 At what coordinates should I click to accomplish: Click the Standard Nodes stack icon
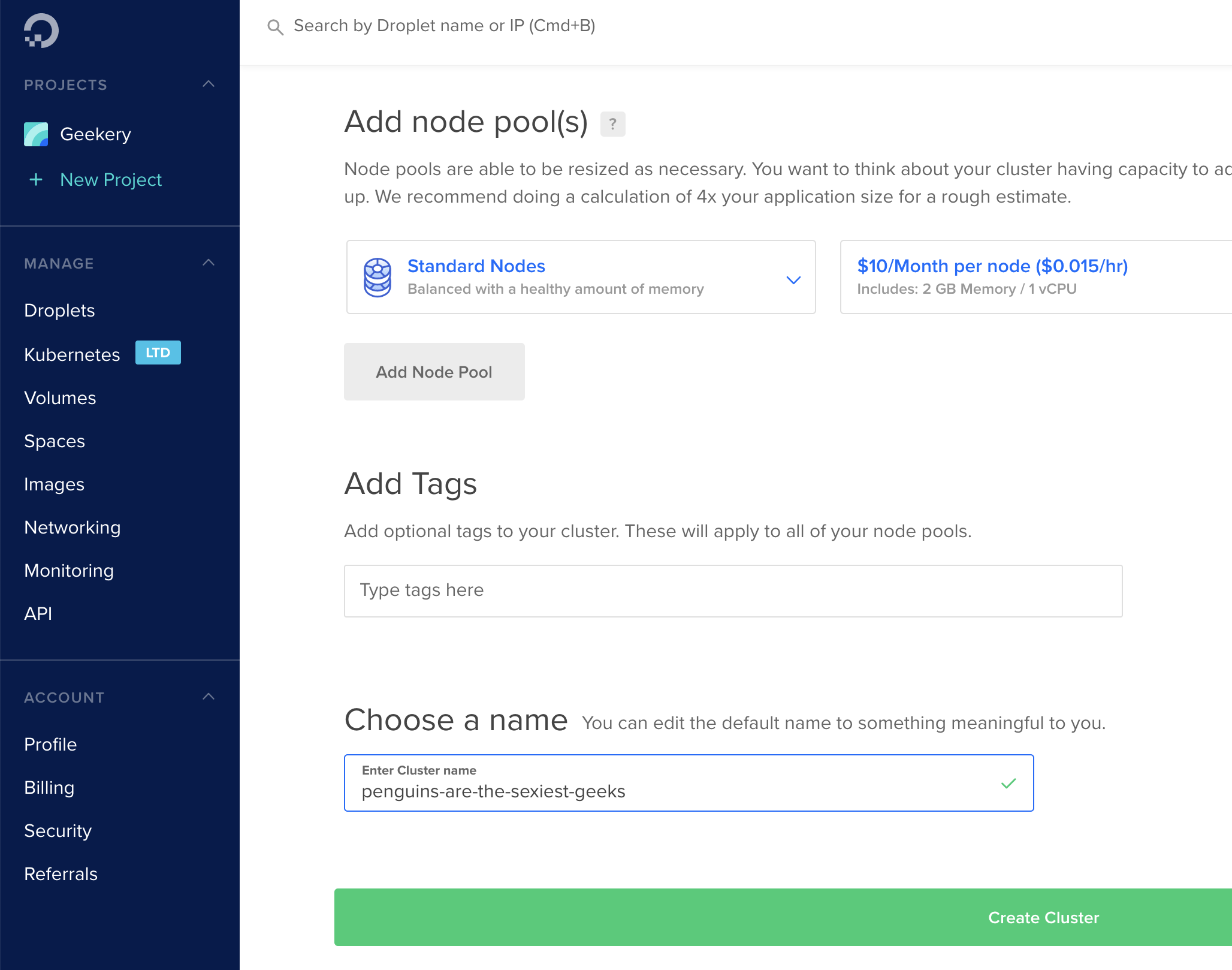[378, 278]
